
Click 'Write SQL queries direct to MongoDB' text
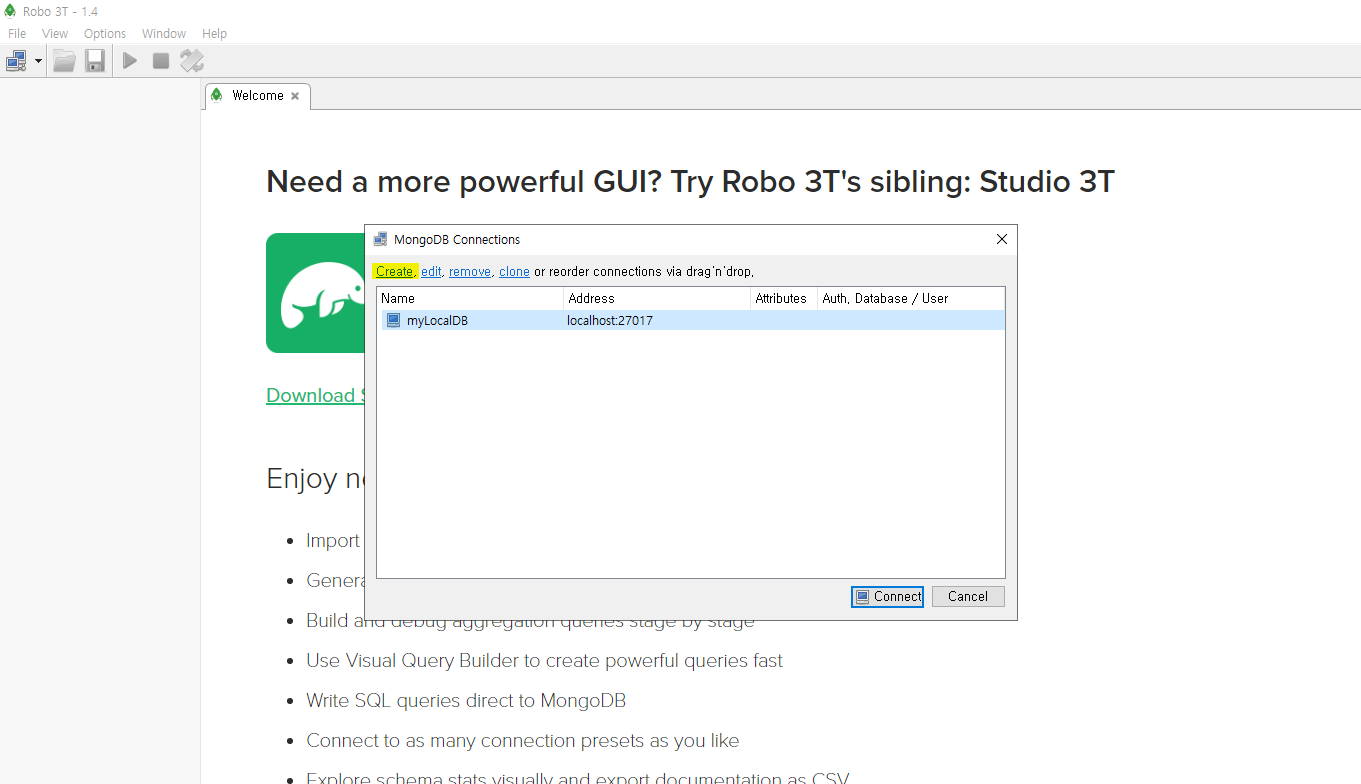tap(466, 700)
